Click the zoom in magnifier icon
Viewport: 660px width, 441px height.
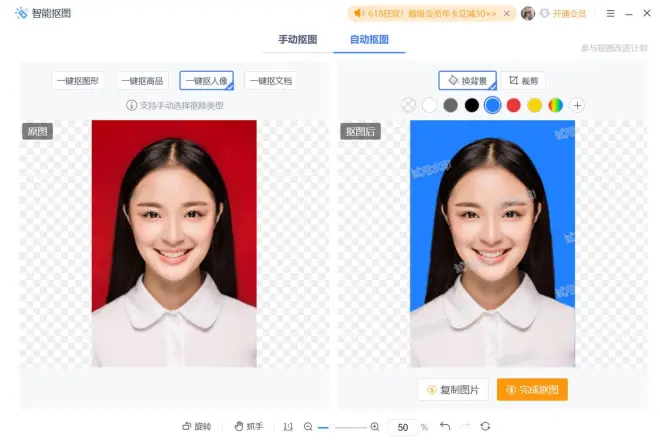point(375,427)
